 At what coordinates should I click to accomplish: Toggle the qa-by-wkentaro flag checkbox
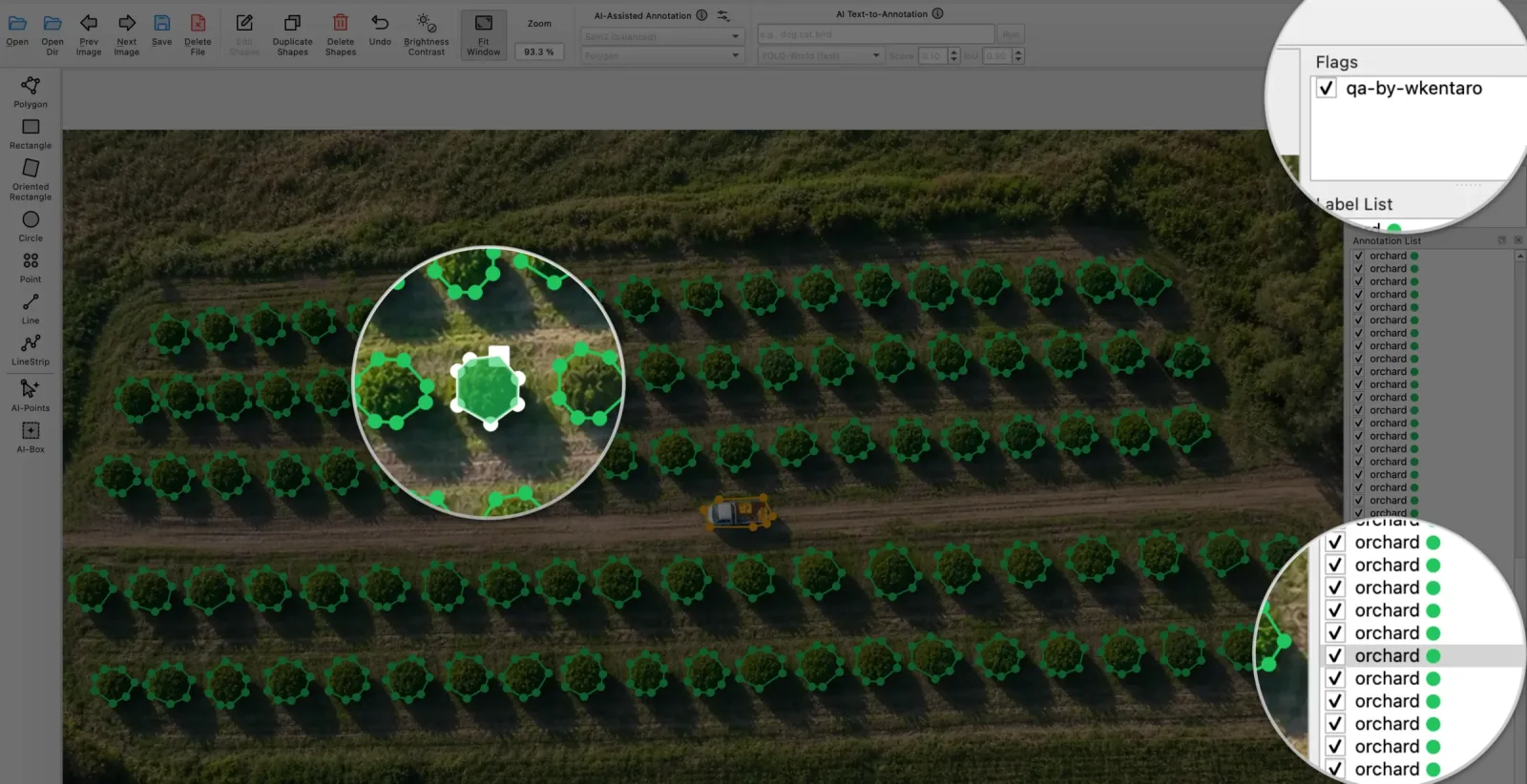1327,88
